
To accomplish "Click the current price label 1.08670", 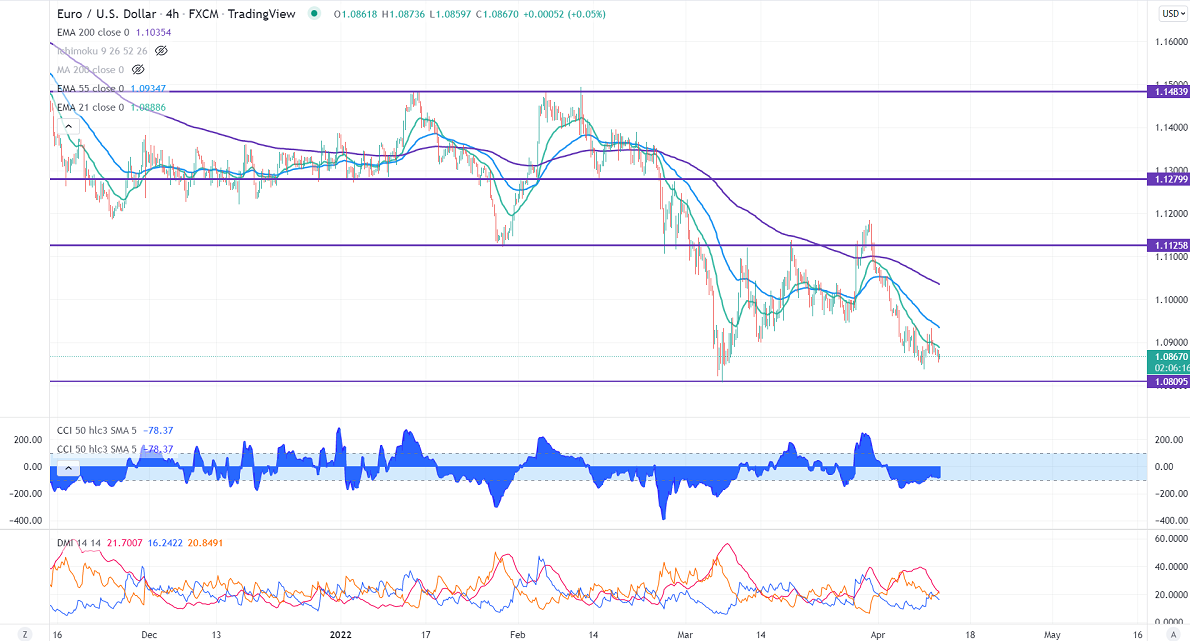I will point(1171,357).
